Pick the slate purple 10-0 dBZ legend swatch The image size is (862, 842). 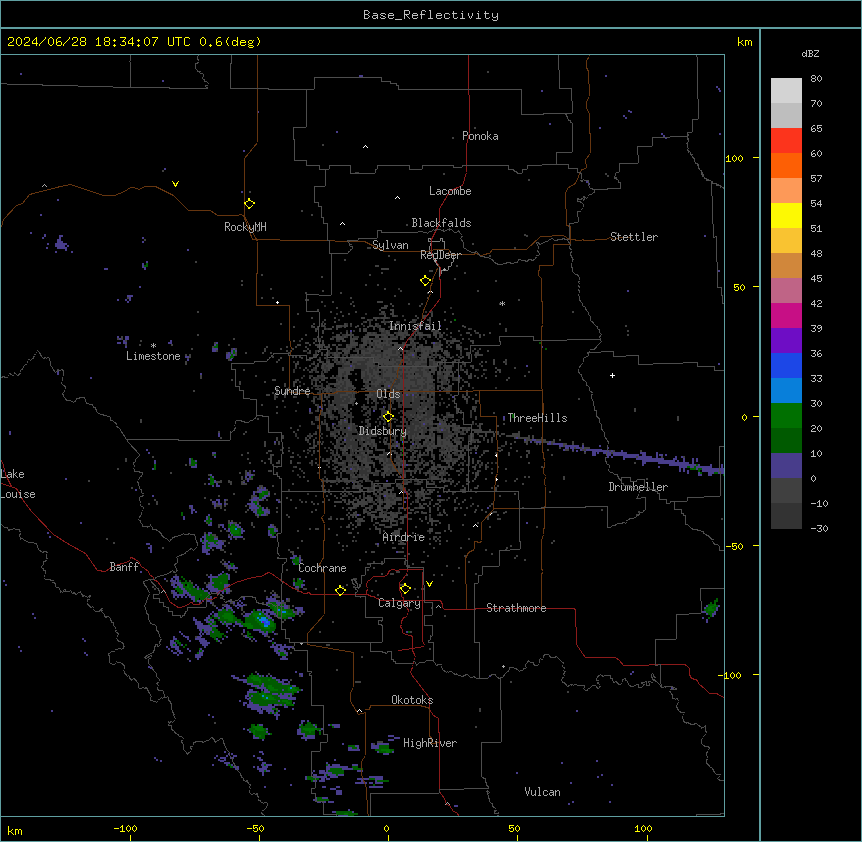[786, 466]
